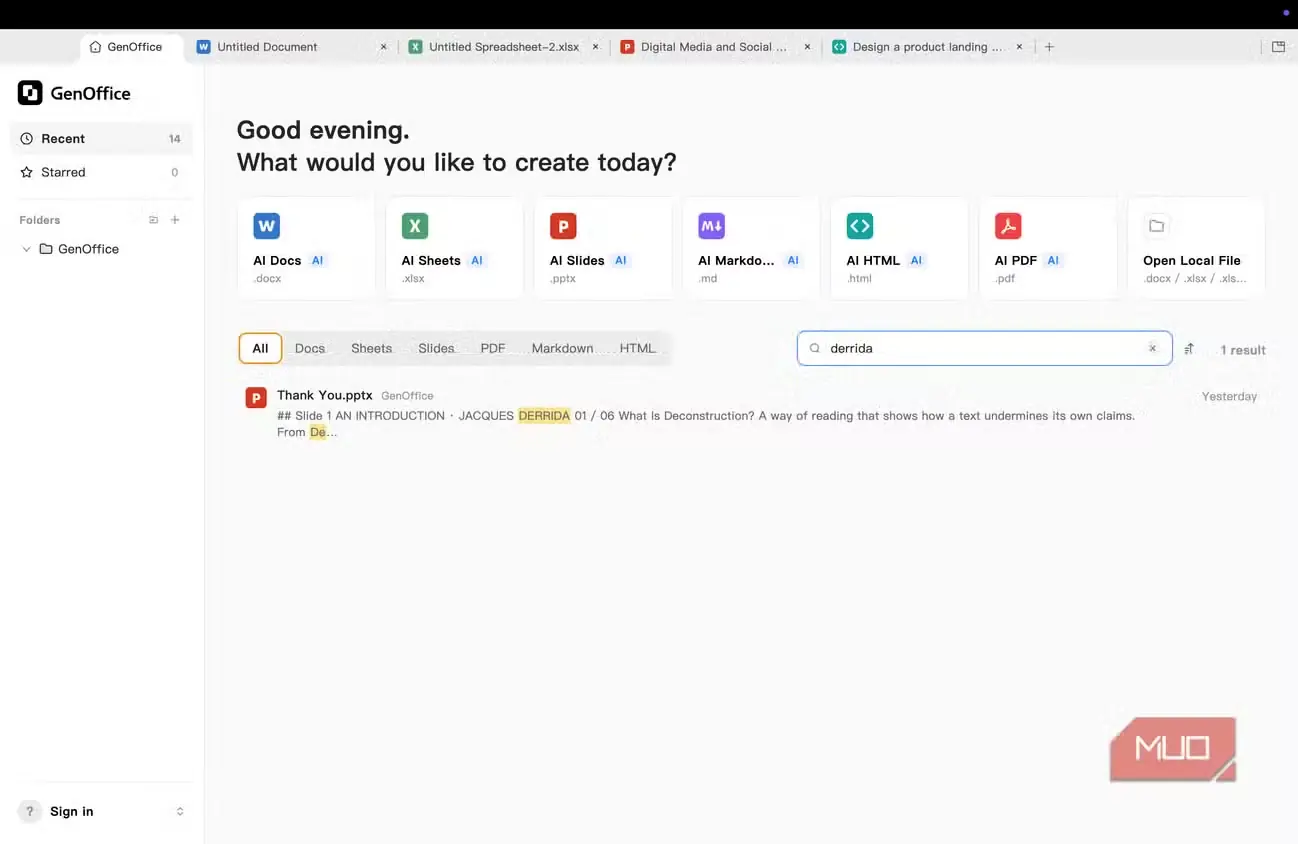The height and width of the screenshot is (844, 1298).
Task: Click the PowerPoint icon of Thank You.pptx
Action: 256,398
